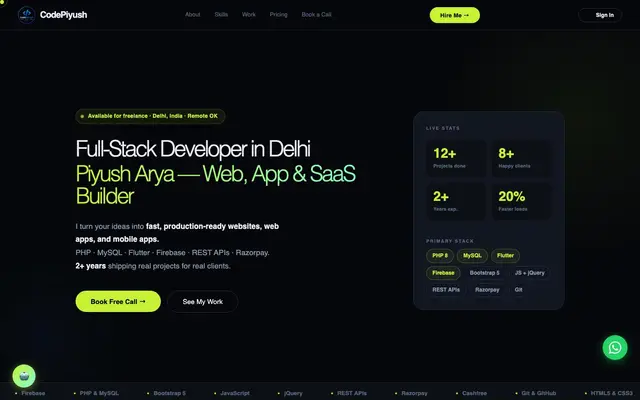Click the Book Free Call button
This screenshot has width=640, height=400.
[118, 301]
